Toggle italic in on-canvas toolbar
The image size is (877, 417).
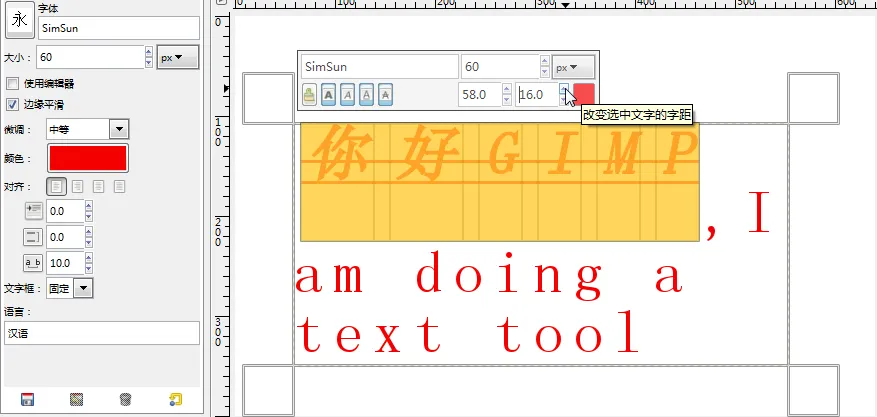pyautogui.click(x=347, y=94)
